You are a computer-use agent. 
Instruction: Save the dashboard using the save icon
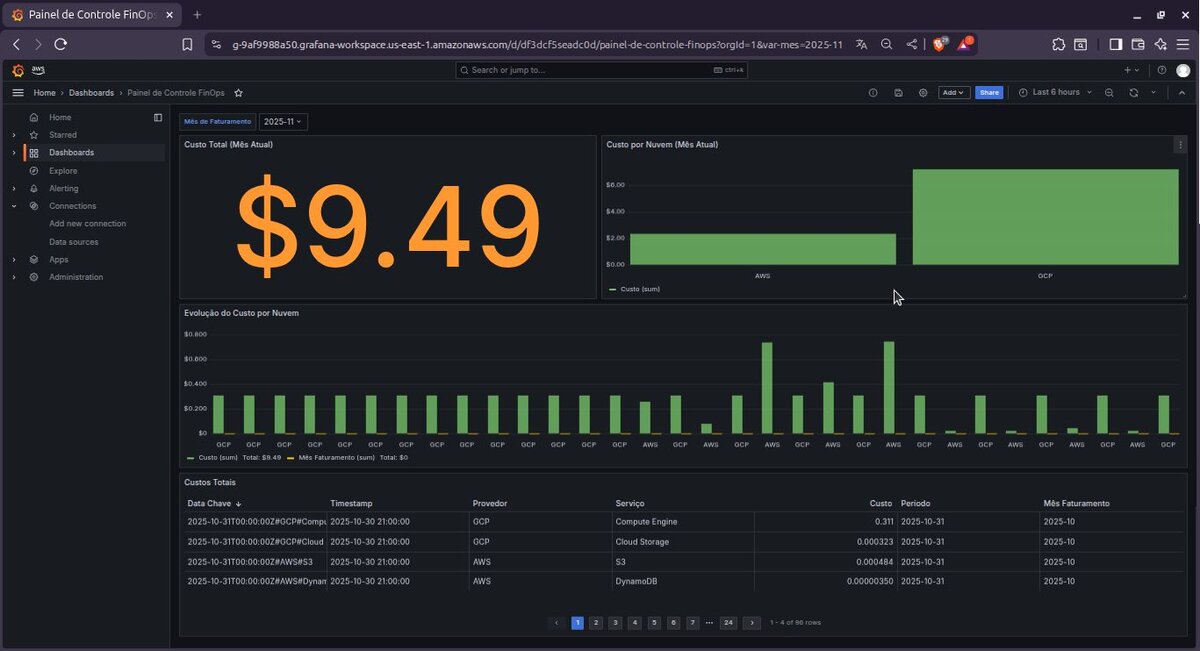click(898, 92)
